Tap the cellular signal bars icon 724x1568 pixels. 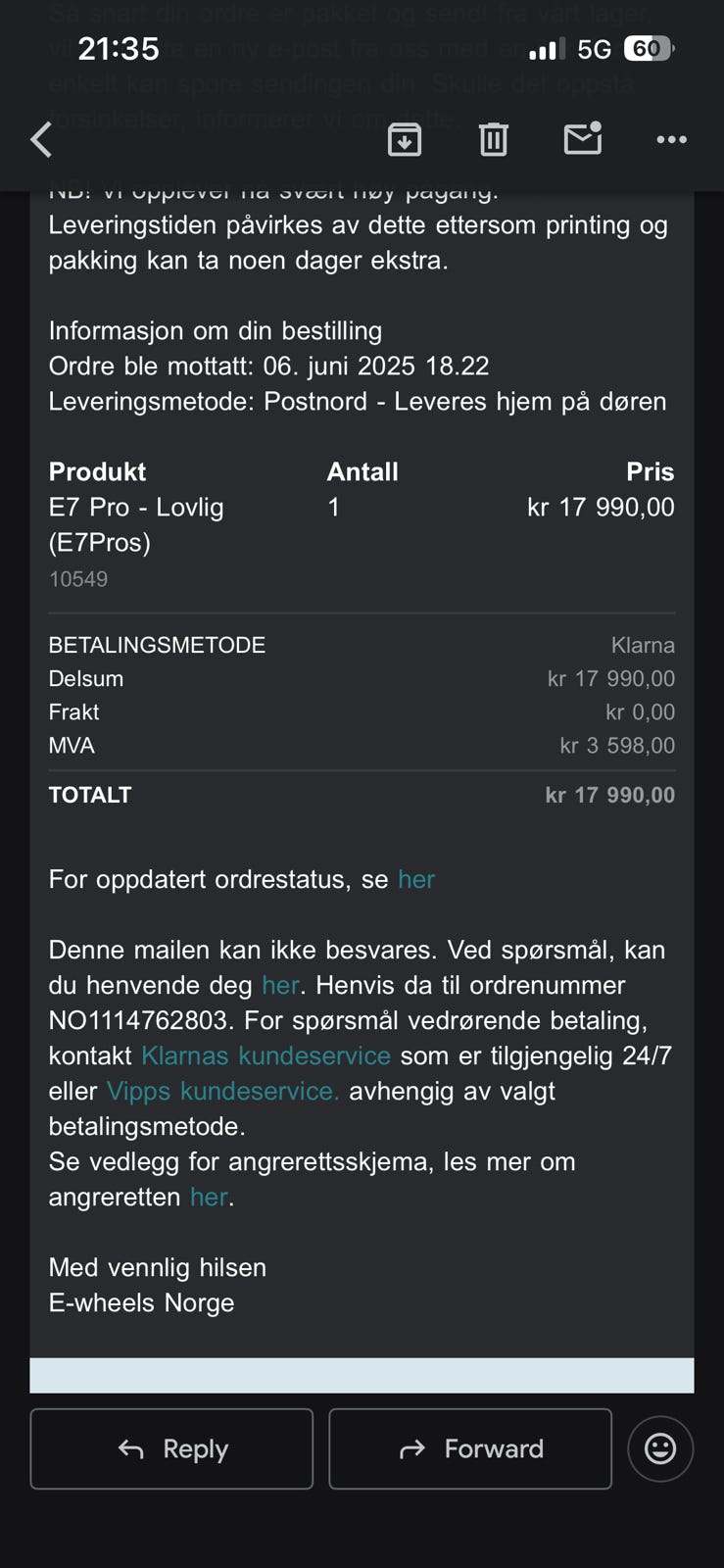547,49
